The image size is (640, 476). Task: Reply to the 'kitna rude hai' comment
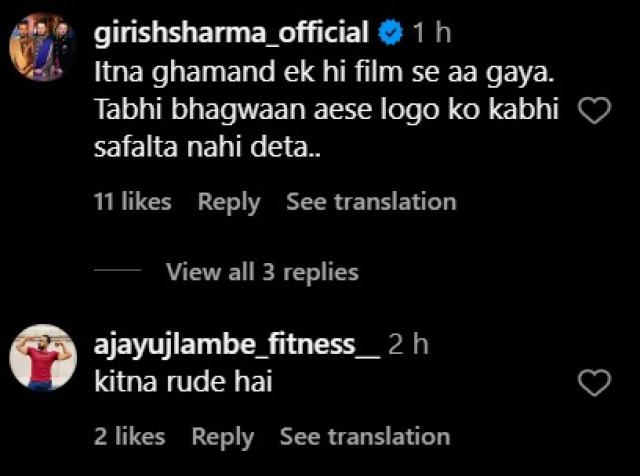(x=222, y=436)
